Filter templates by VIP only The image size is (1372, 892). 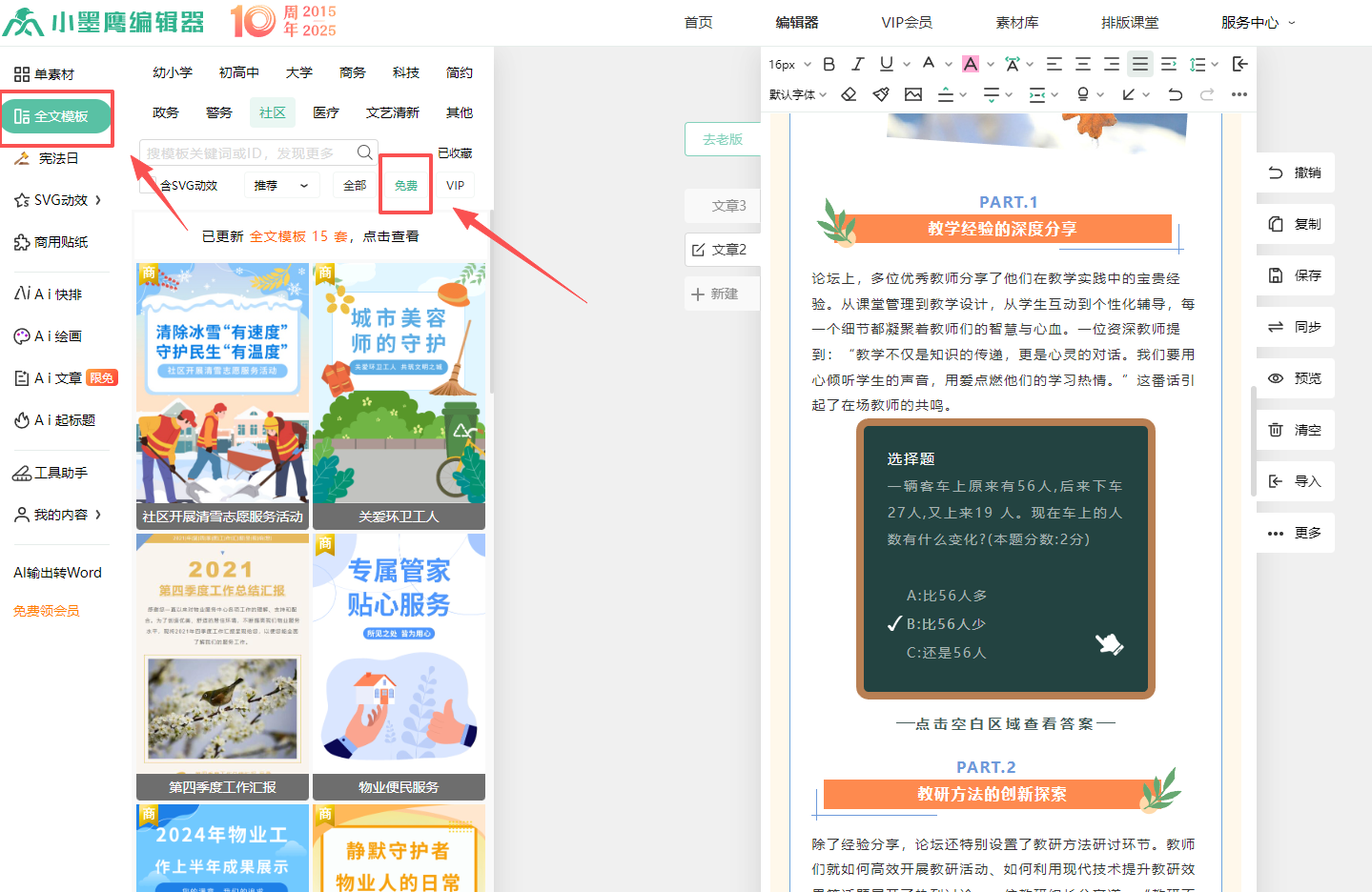[x=455, y=185]
